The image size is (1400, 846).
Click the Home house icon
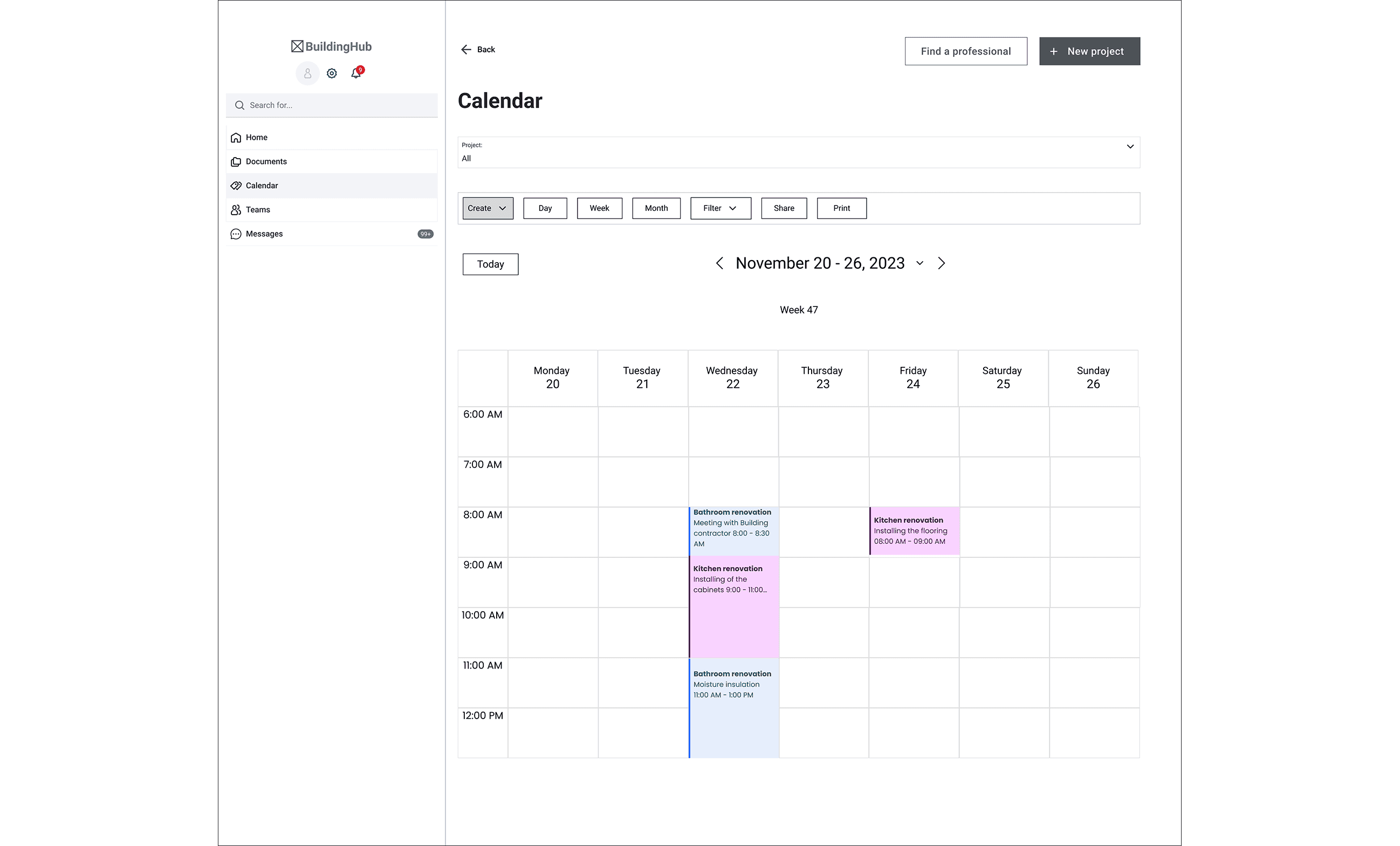[236, 138]
